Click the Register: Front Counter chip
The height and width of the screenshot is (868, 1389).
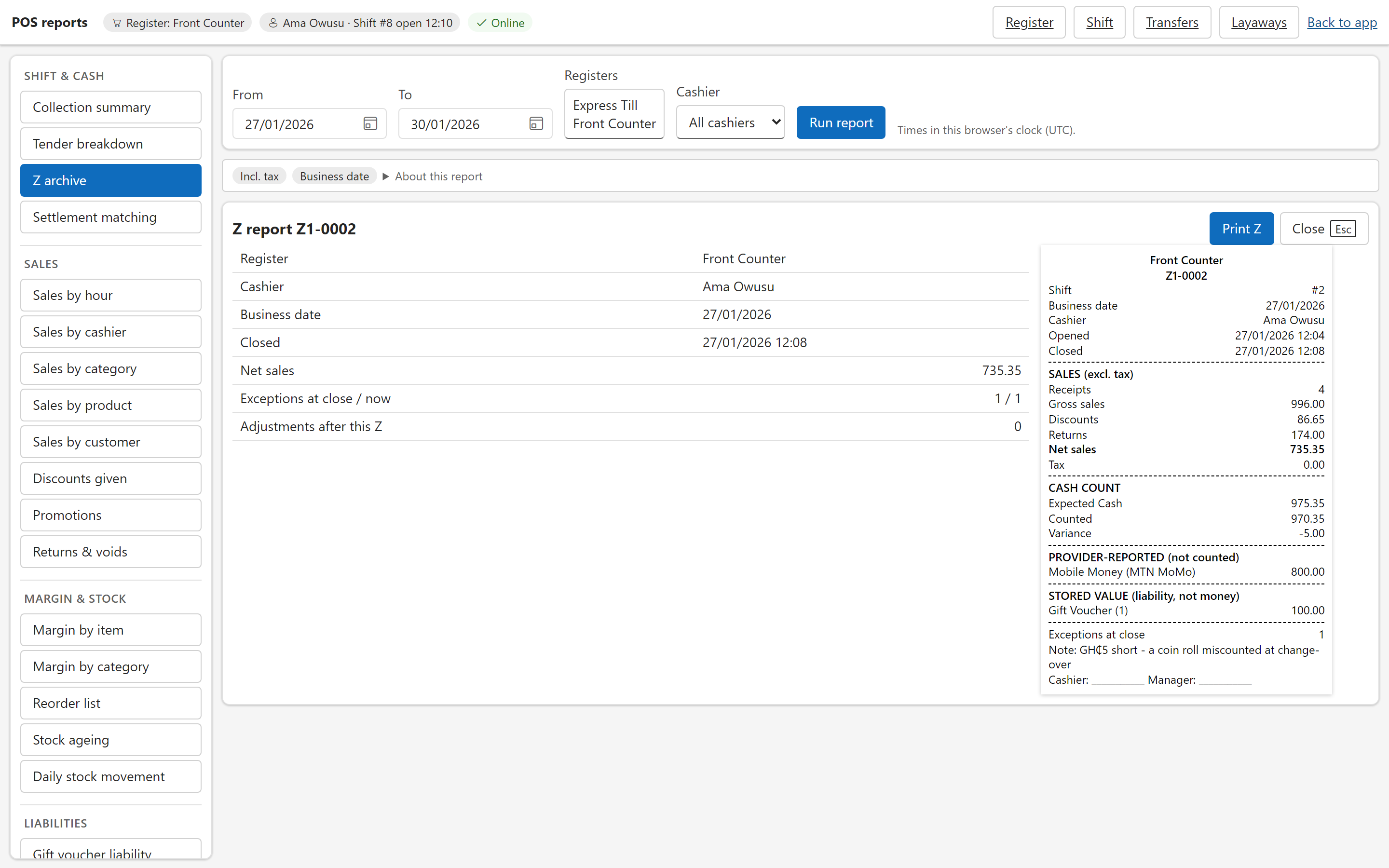point(177,23)
